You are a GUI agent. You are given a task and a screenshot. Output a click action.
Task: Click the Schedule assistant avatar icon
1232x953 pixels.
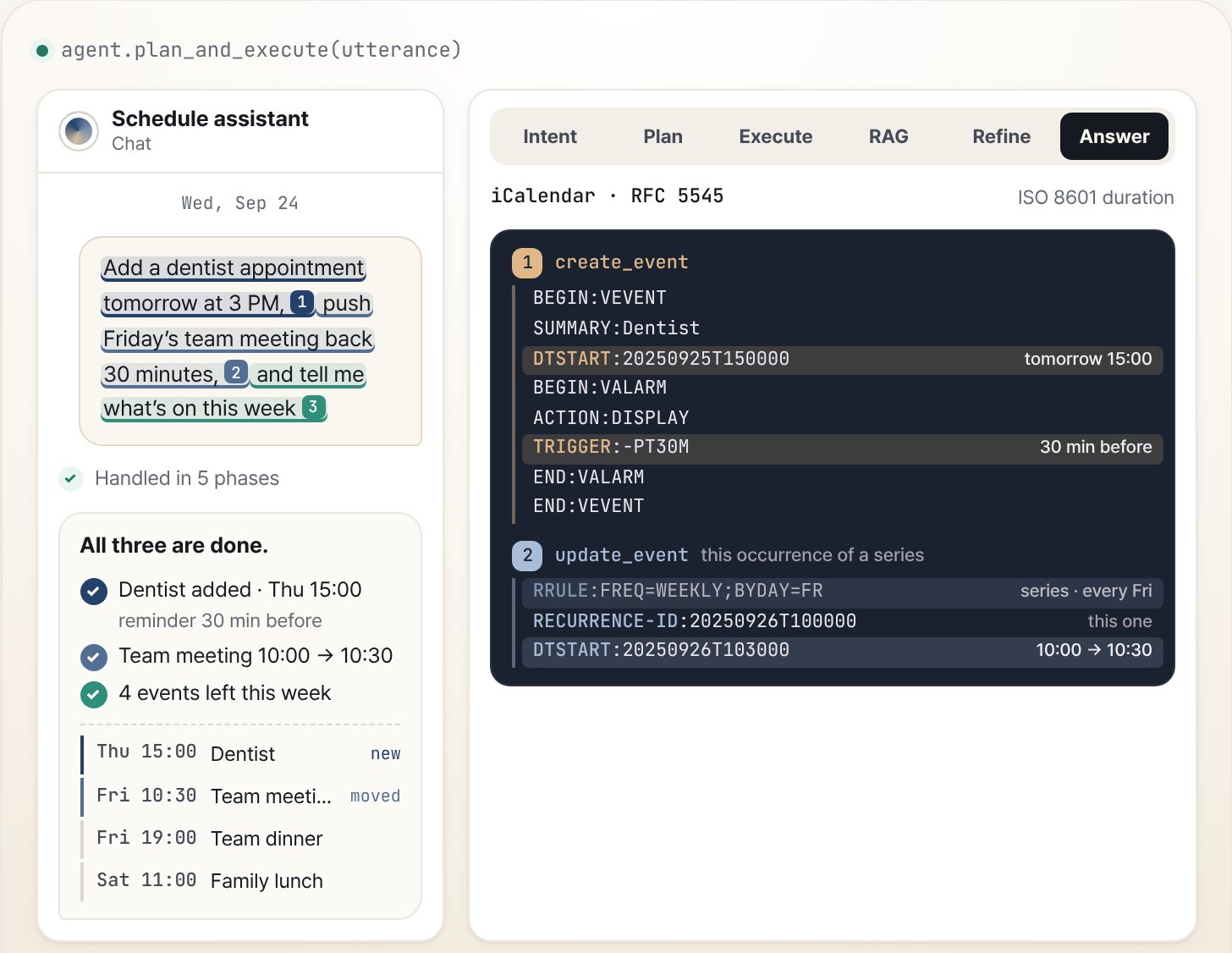(79, 131)
